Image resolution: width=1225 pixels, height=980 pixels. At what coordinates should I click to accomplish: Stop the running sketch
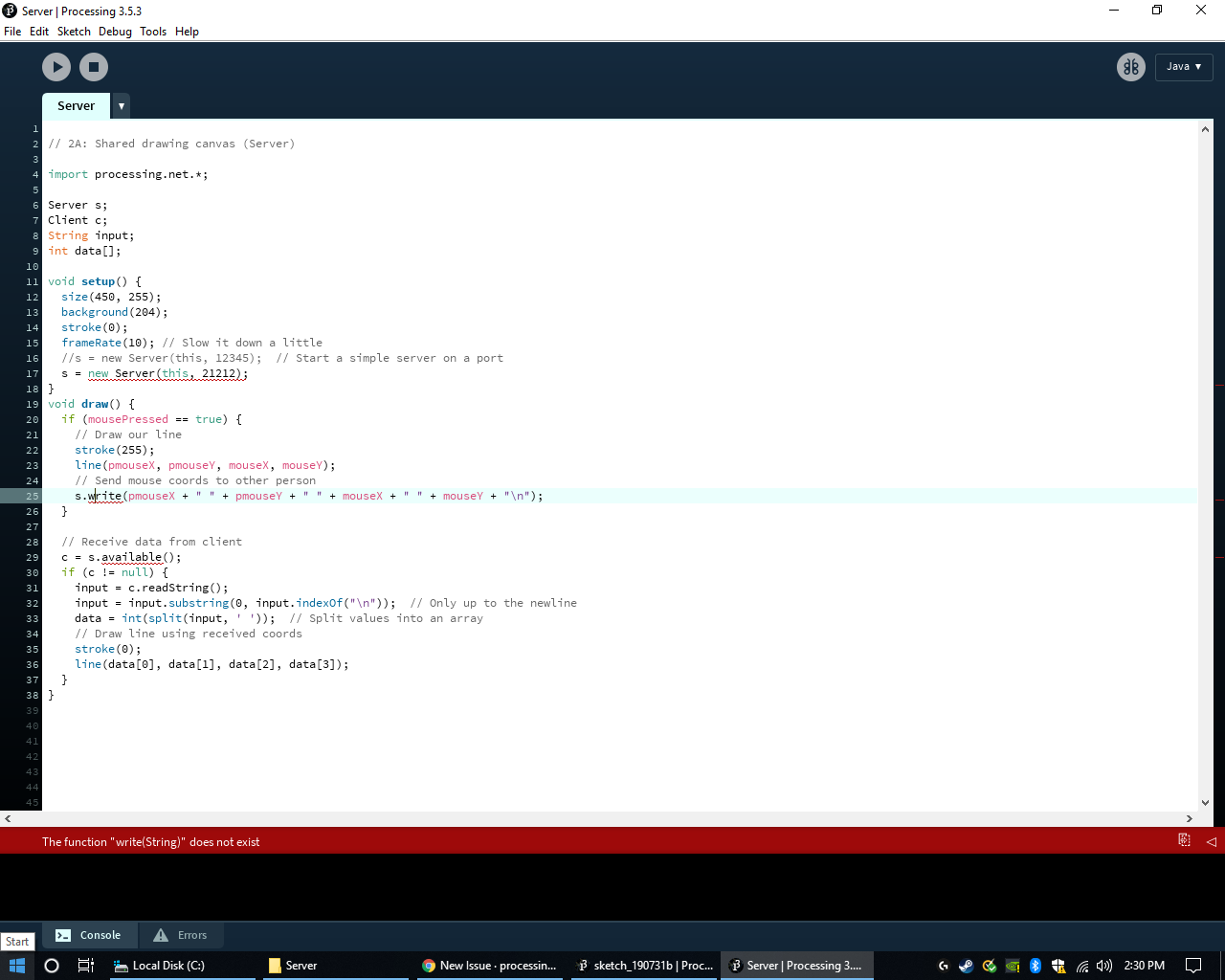coord(94,67)
